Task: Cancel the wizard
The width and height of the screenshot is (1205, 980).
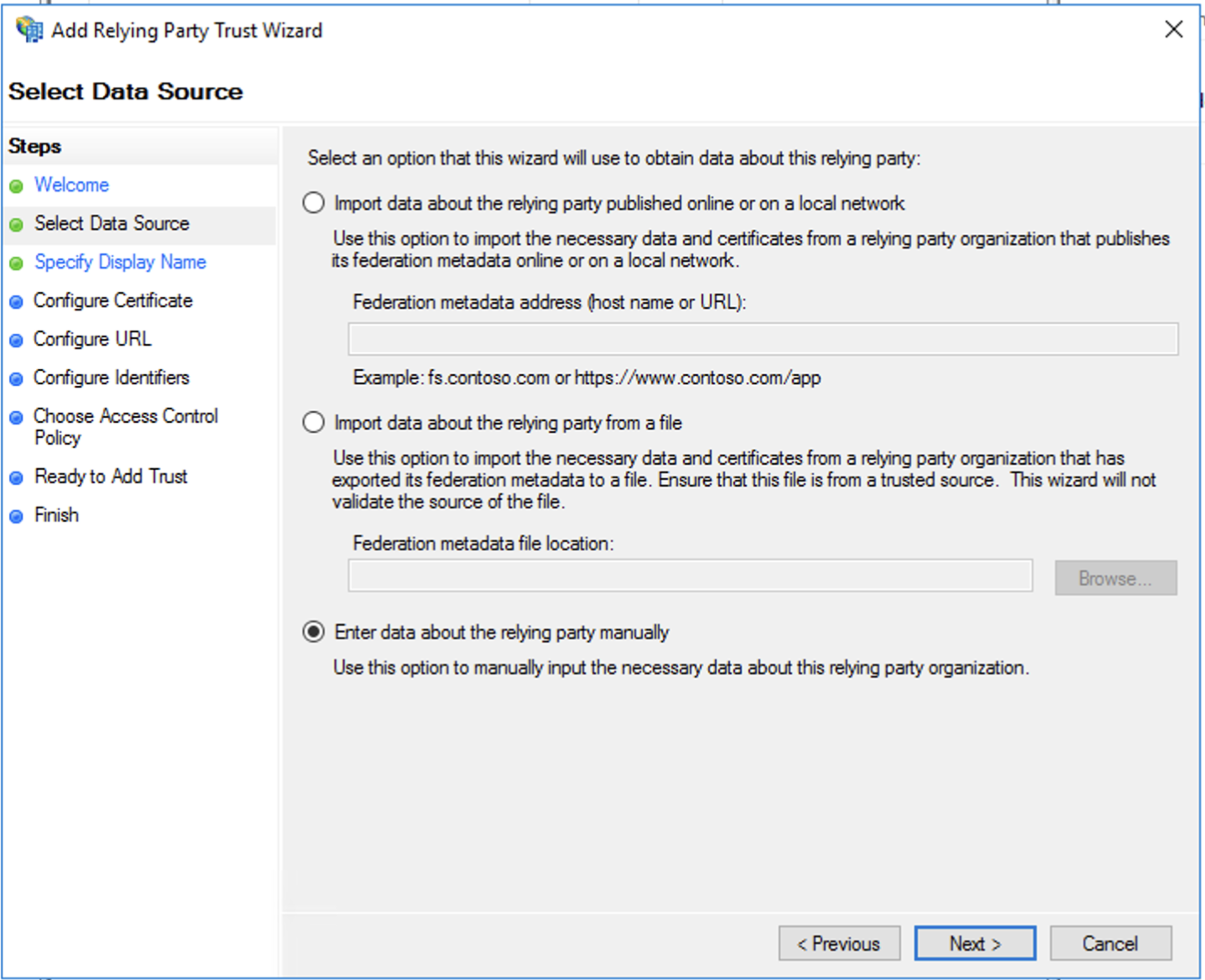Action: [x=1110, y=943]
